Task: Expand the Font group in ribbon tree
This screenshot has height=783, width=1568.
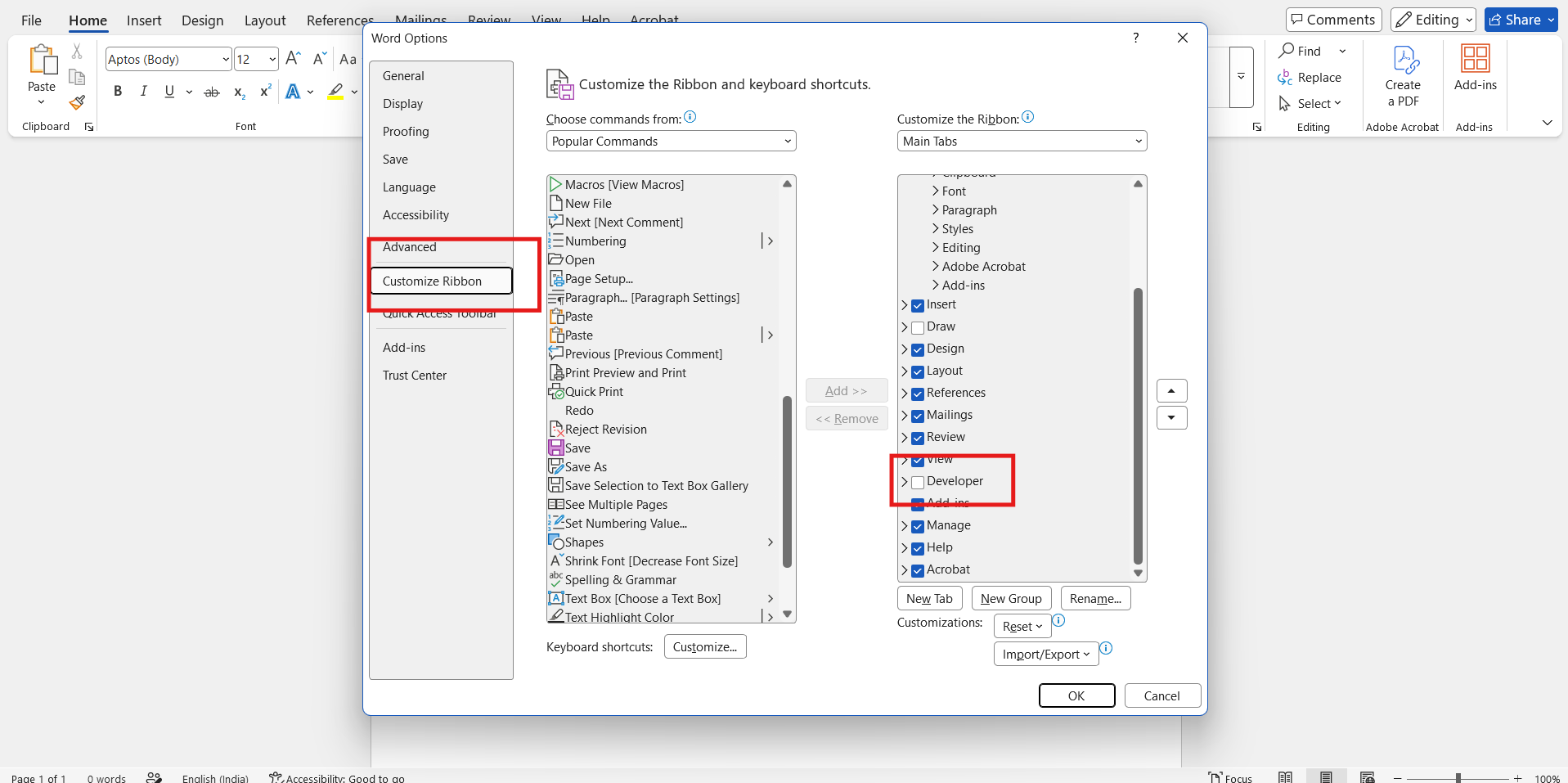Action: point(936,191)
